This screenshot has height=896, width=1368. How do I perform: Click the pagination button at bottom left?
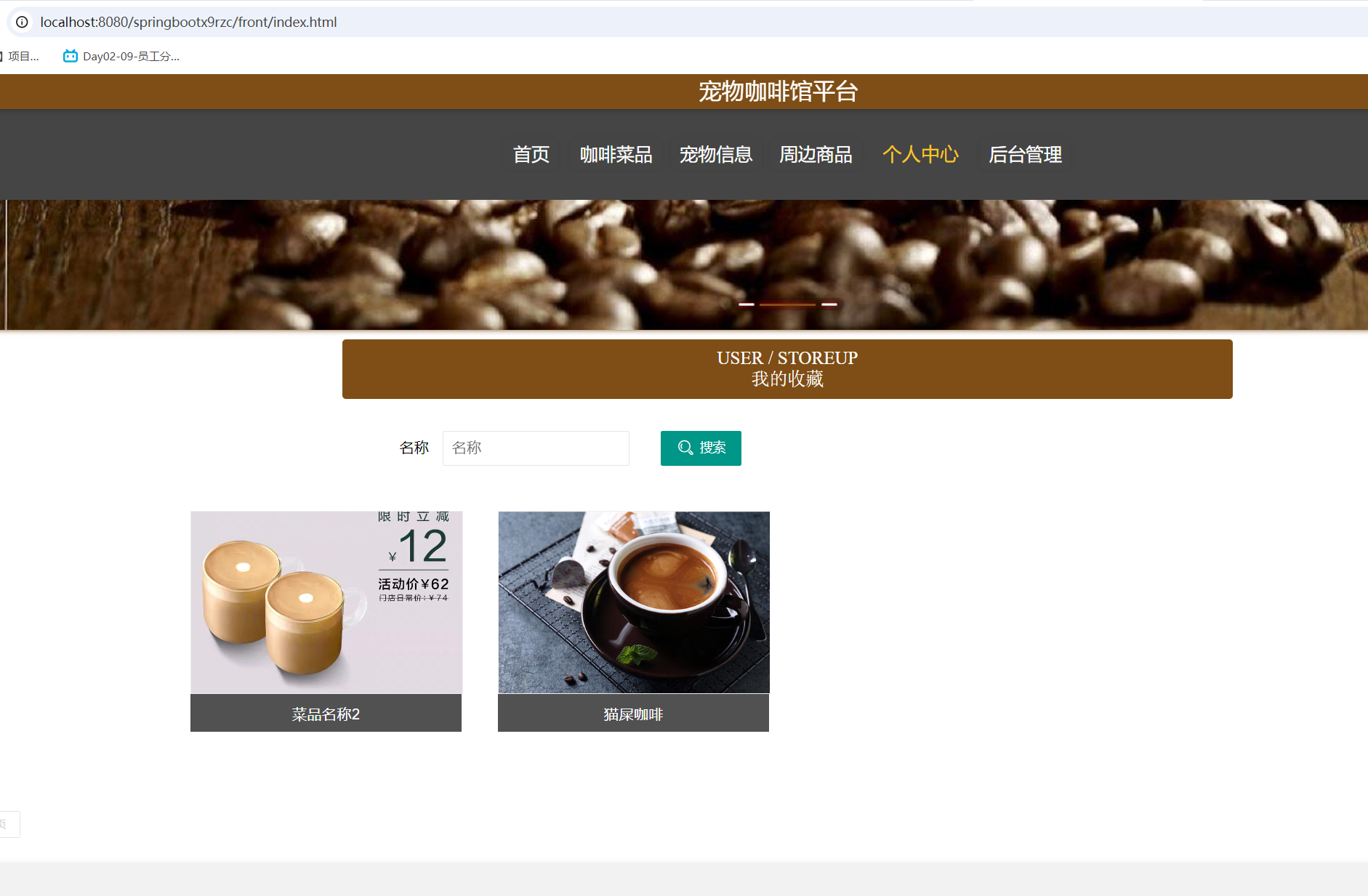tap(9, 823)
